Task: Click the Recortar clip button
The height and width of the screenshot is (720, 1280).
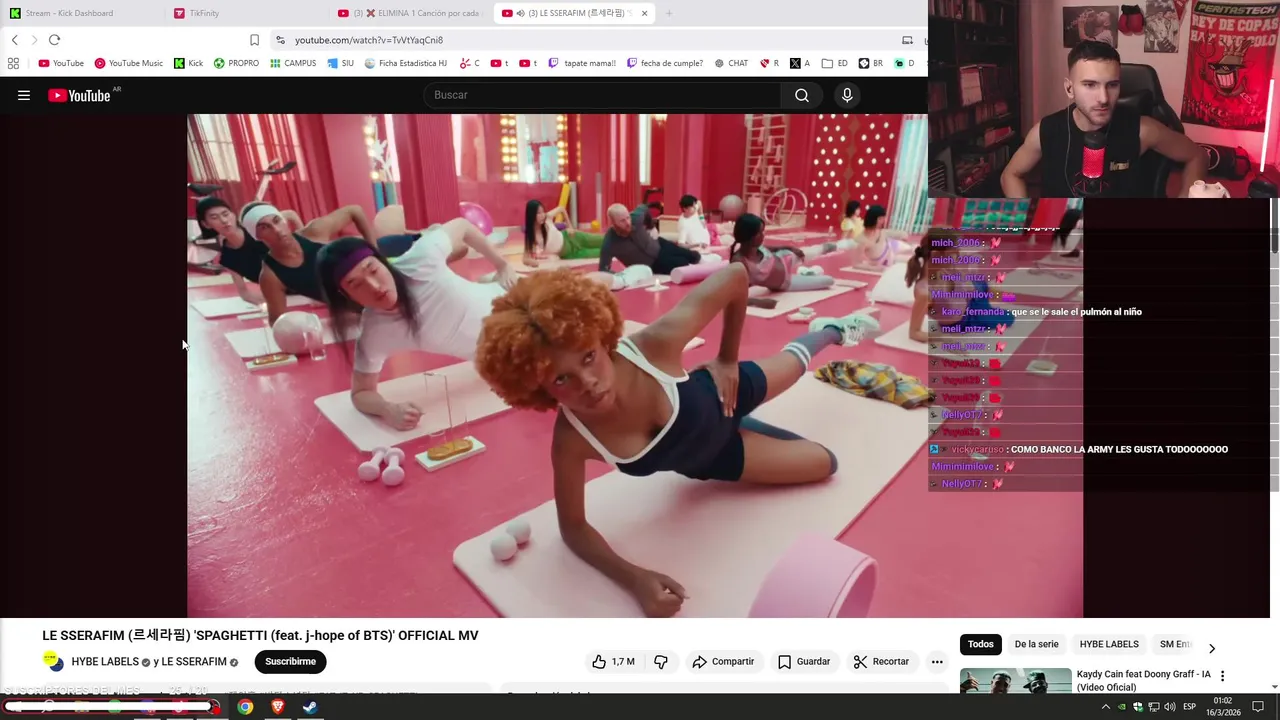Action: click(881, 662)
